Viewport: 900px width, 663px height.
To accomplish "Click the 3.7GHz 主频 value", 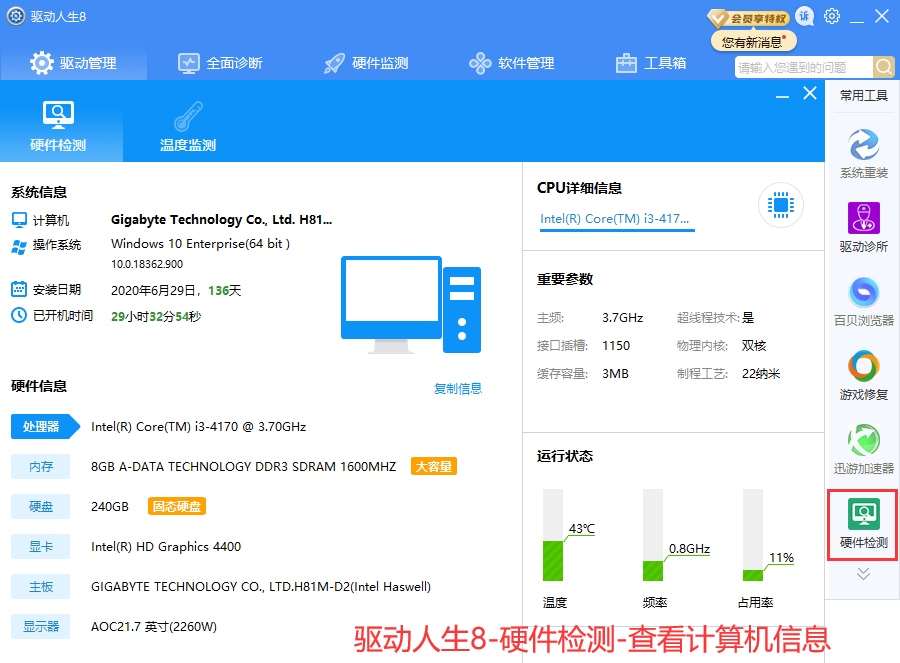I will (x=622, y=318).
